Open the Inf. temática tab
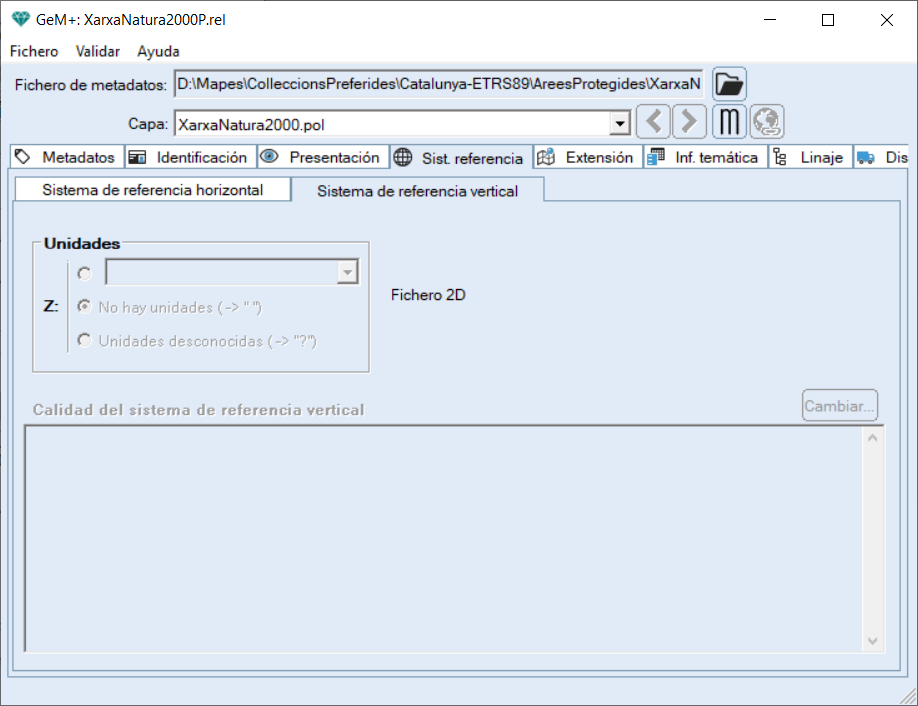The height and width of the screenshot is (706, 918). 704,158
